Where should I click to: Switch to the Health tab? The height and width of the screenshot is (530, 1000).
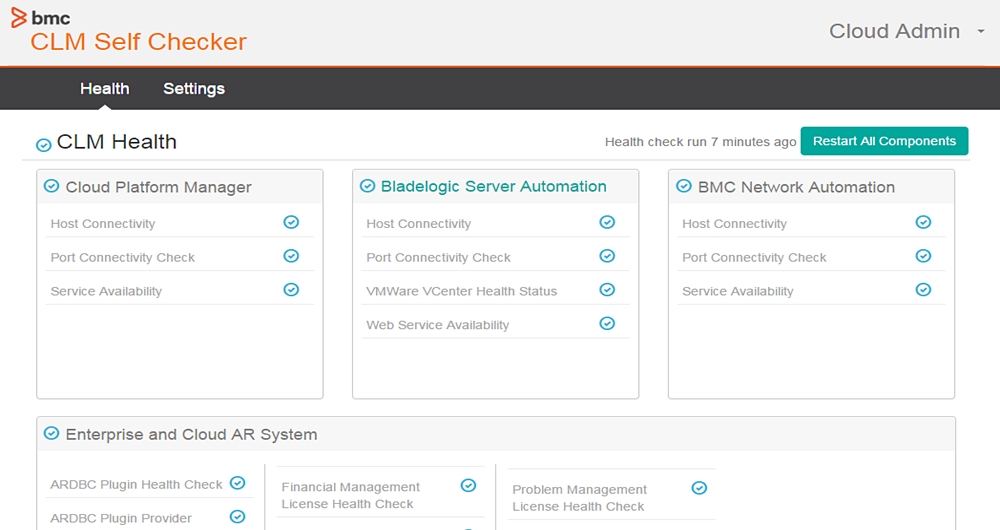click(105, 89)
